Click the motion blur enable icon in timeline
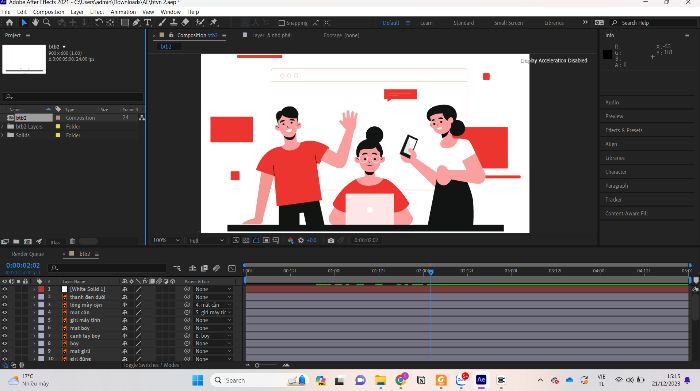 point(217,268)
